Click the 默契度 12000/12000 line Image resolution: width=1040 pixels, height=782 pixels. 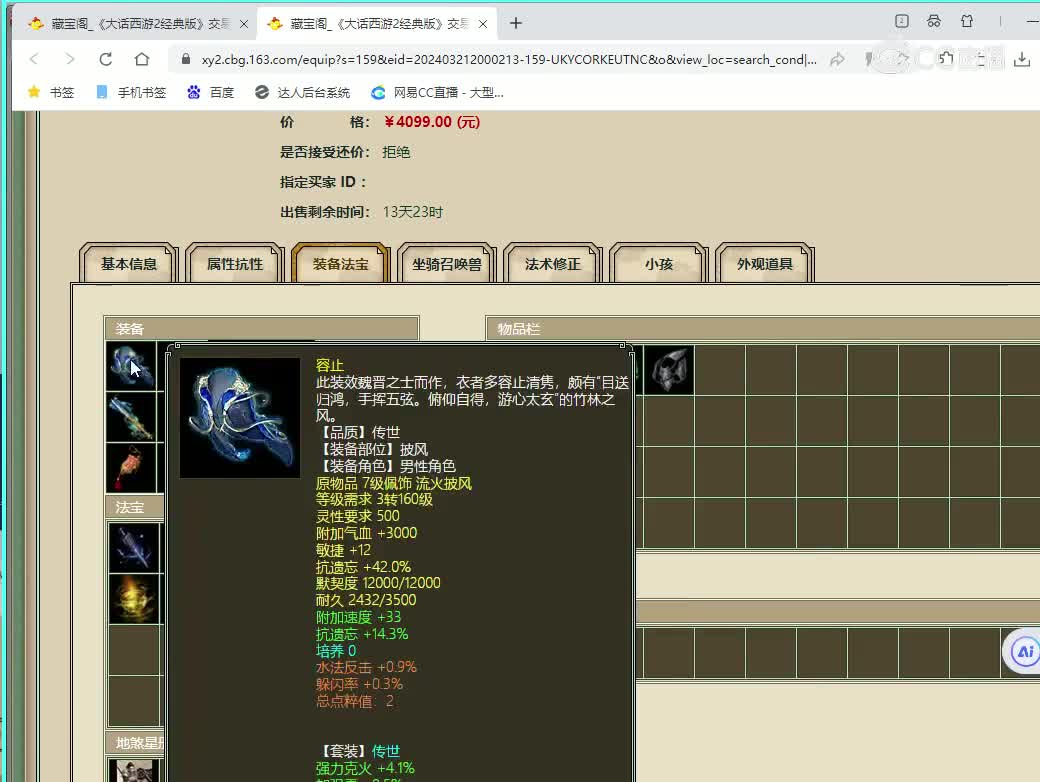[x=378, y=583]
